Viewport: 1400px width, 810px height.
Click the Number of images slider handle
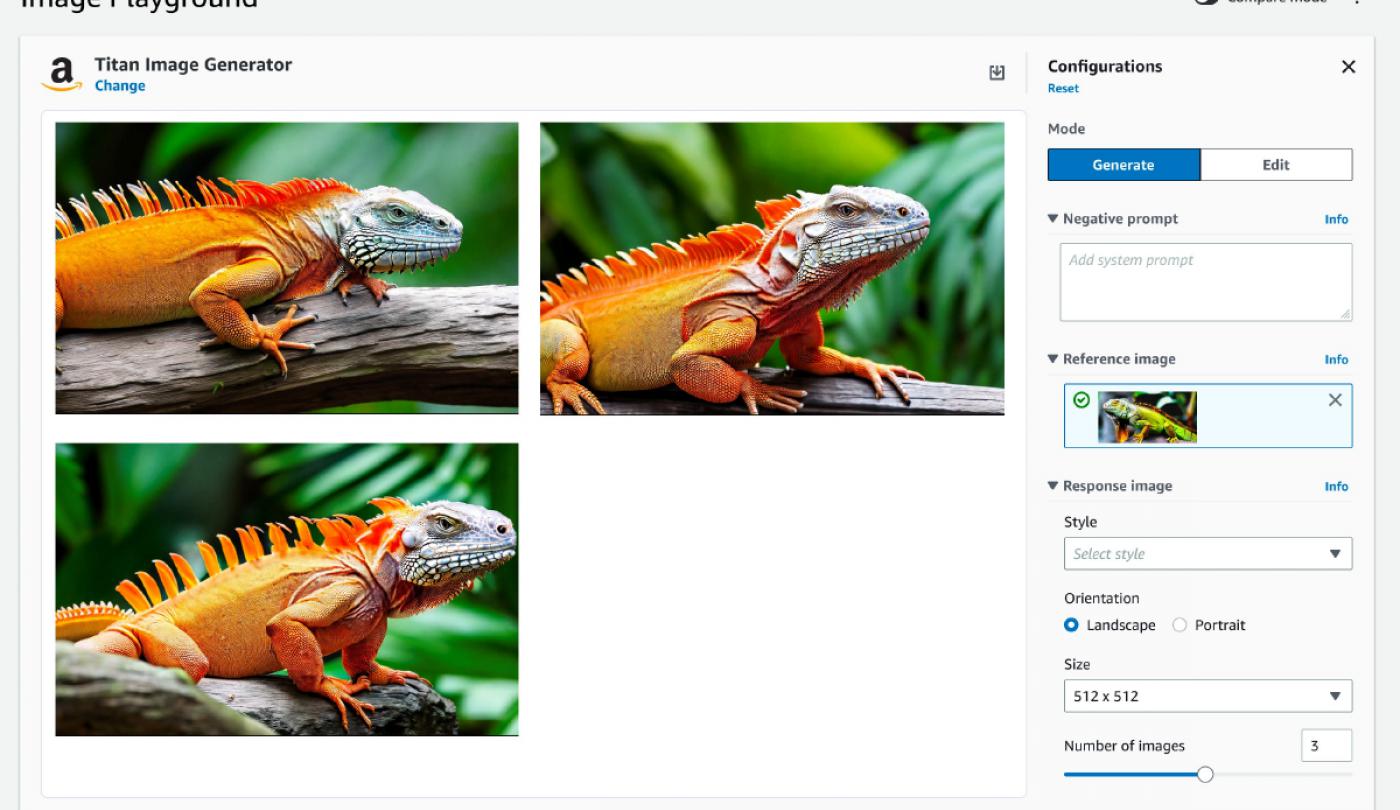point(1205,774)
